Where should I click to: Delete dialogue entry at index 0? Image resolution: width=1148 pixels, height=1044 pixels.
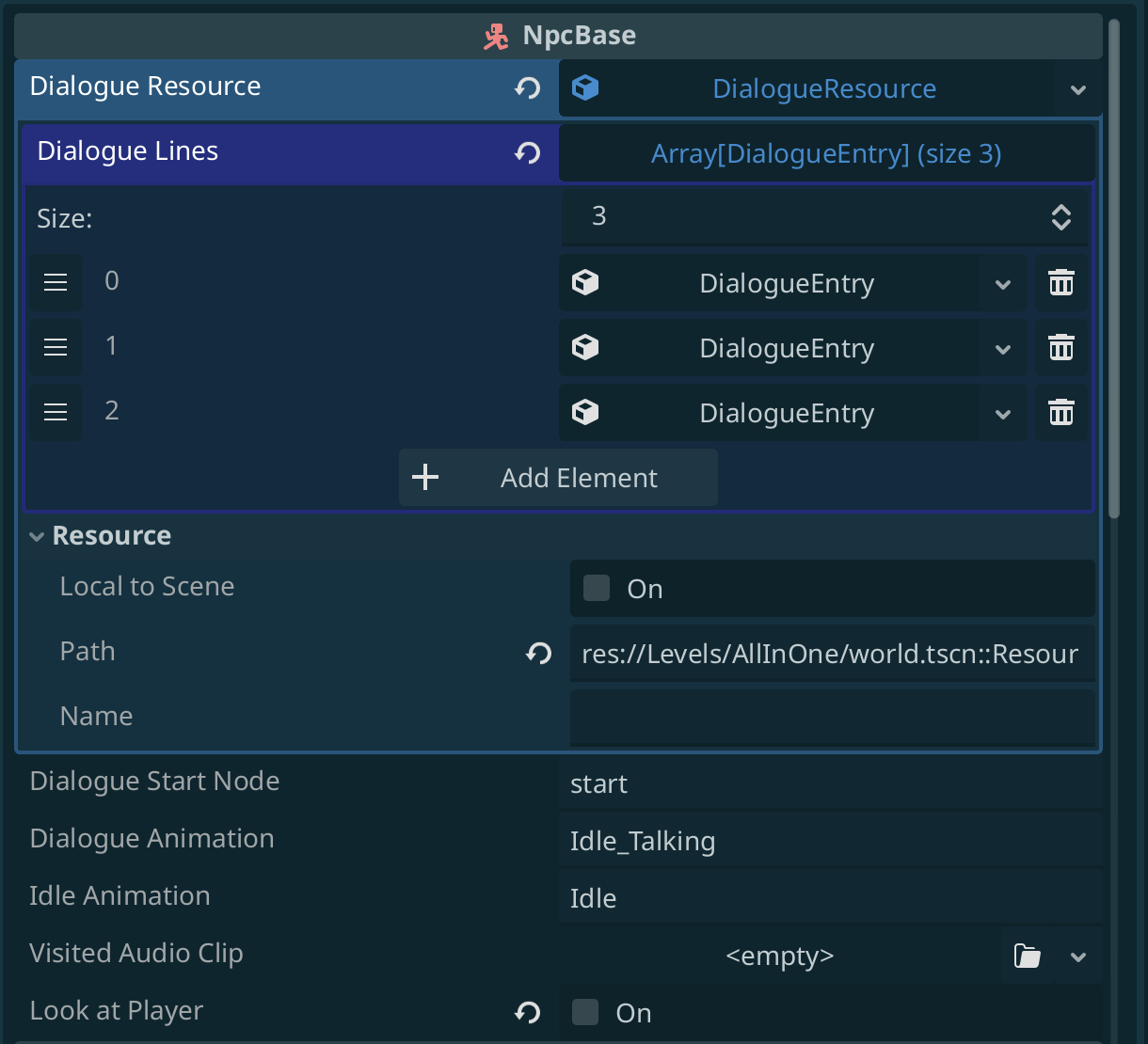[1061, 283]
